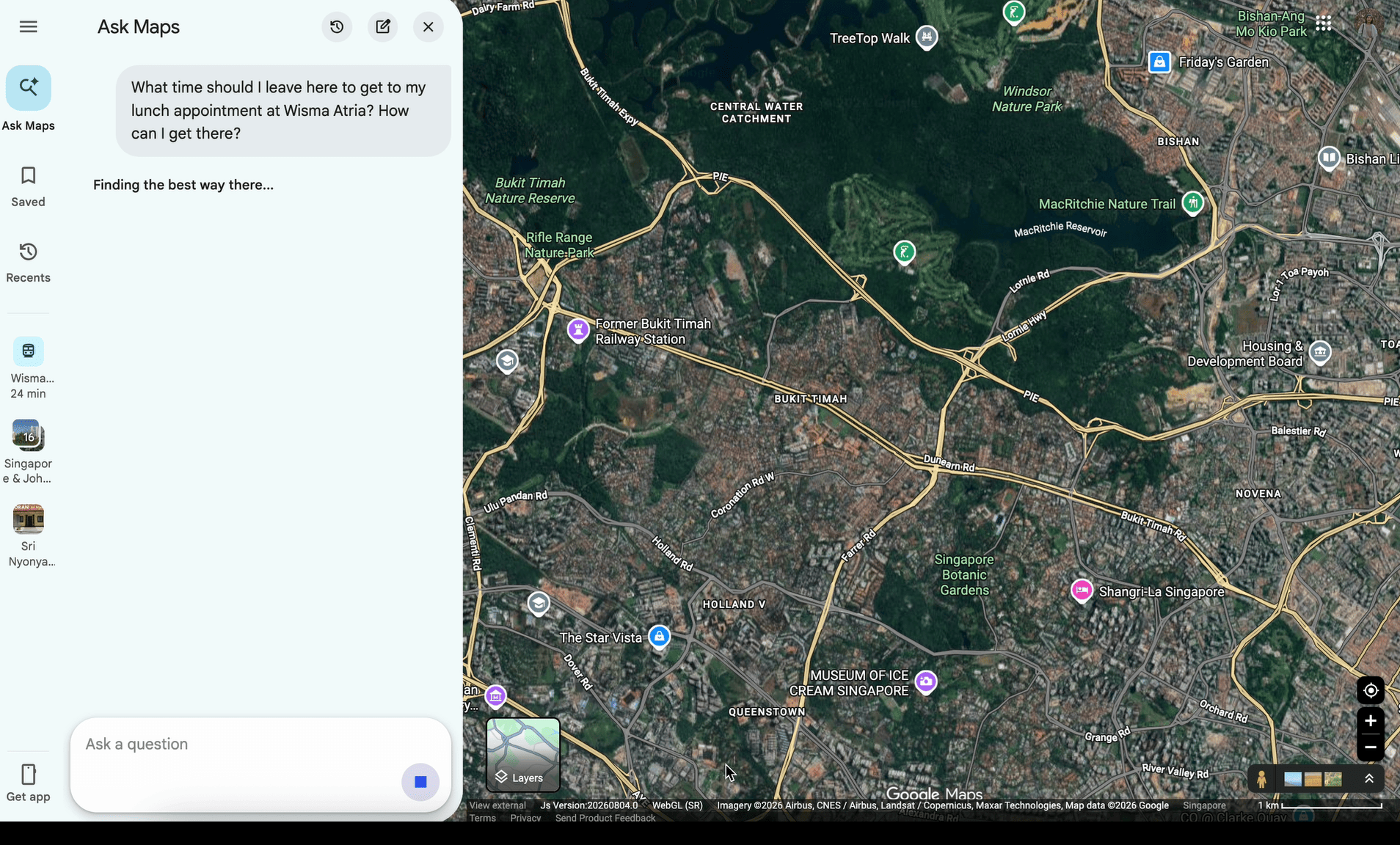Click Singapore Botanic Gardens label
1400x845 pixels.
964,575
